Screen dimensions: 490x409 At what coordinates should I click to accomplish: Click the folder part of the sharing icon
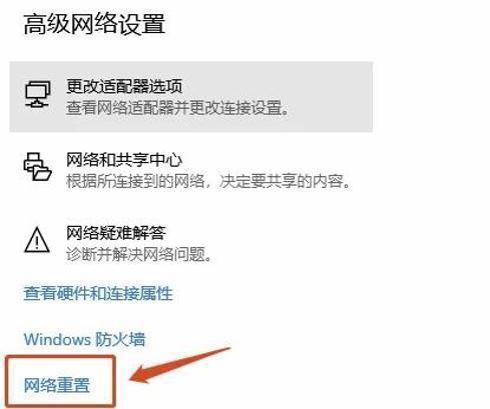(x=42, y=173)
